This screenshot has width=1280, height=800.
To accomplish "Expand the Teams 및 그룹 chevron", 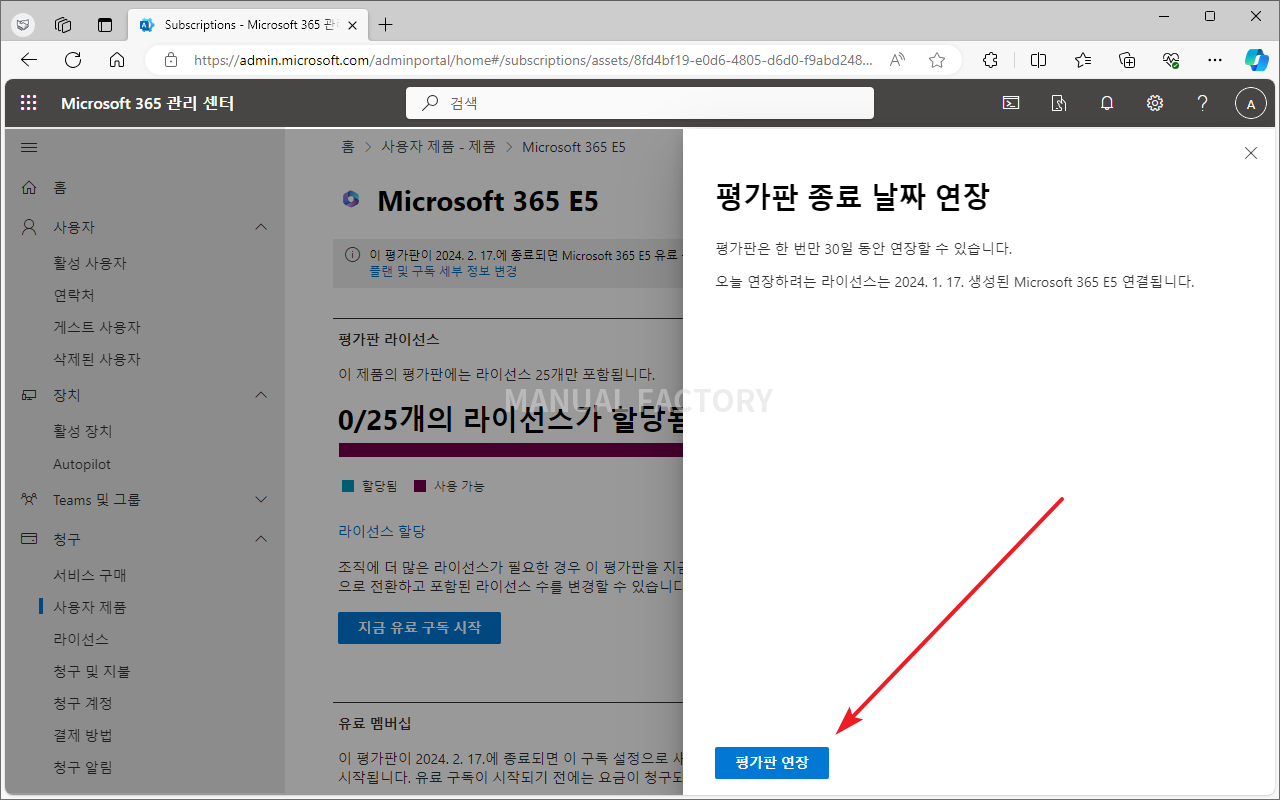I will [261, 499].
